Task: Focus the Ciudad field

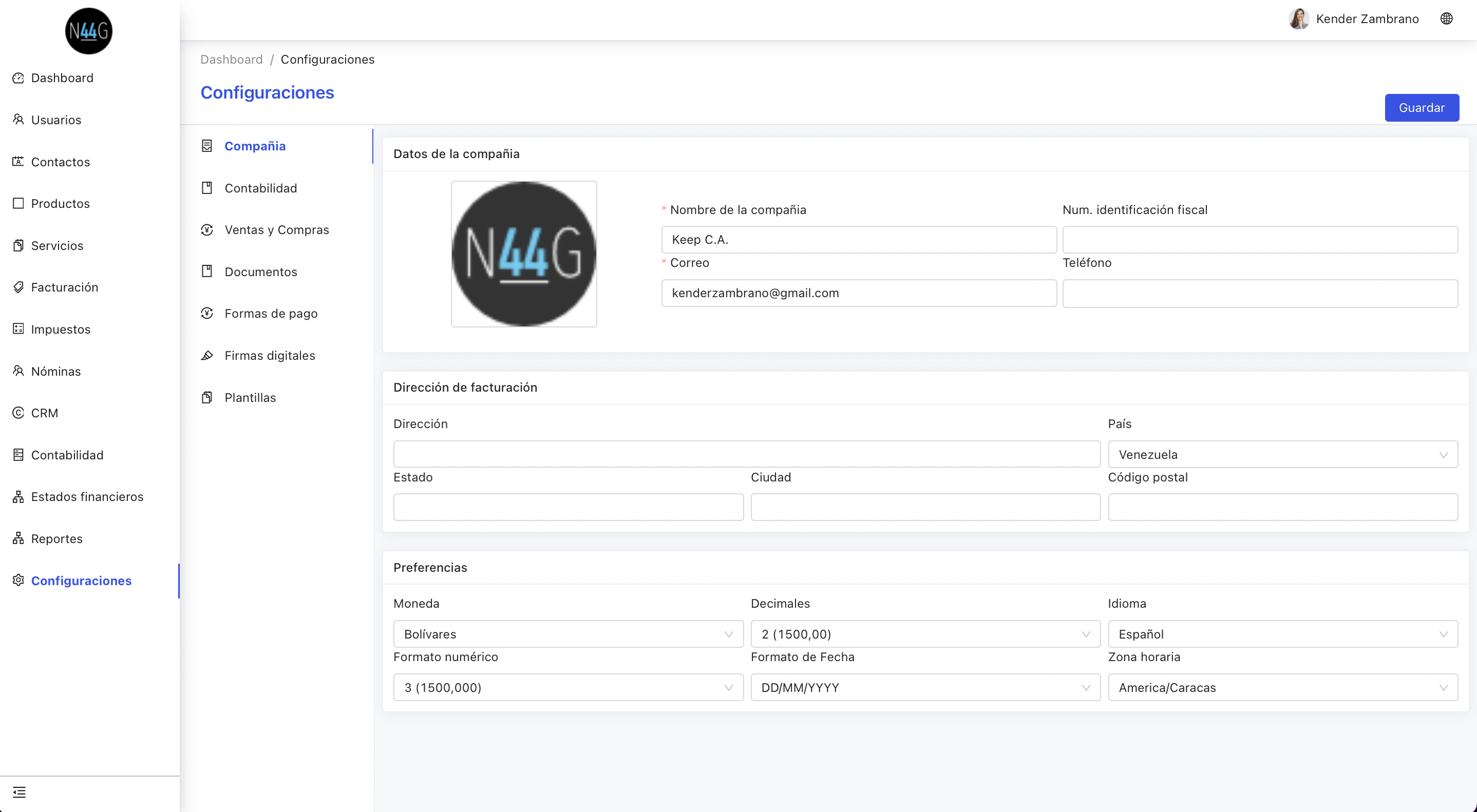Action: pos(925,507)
